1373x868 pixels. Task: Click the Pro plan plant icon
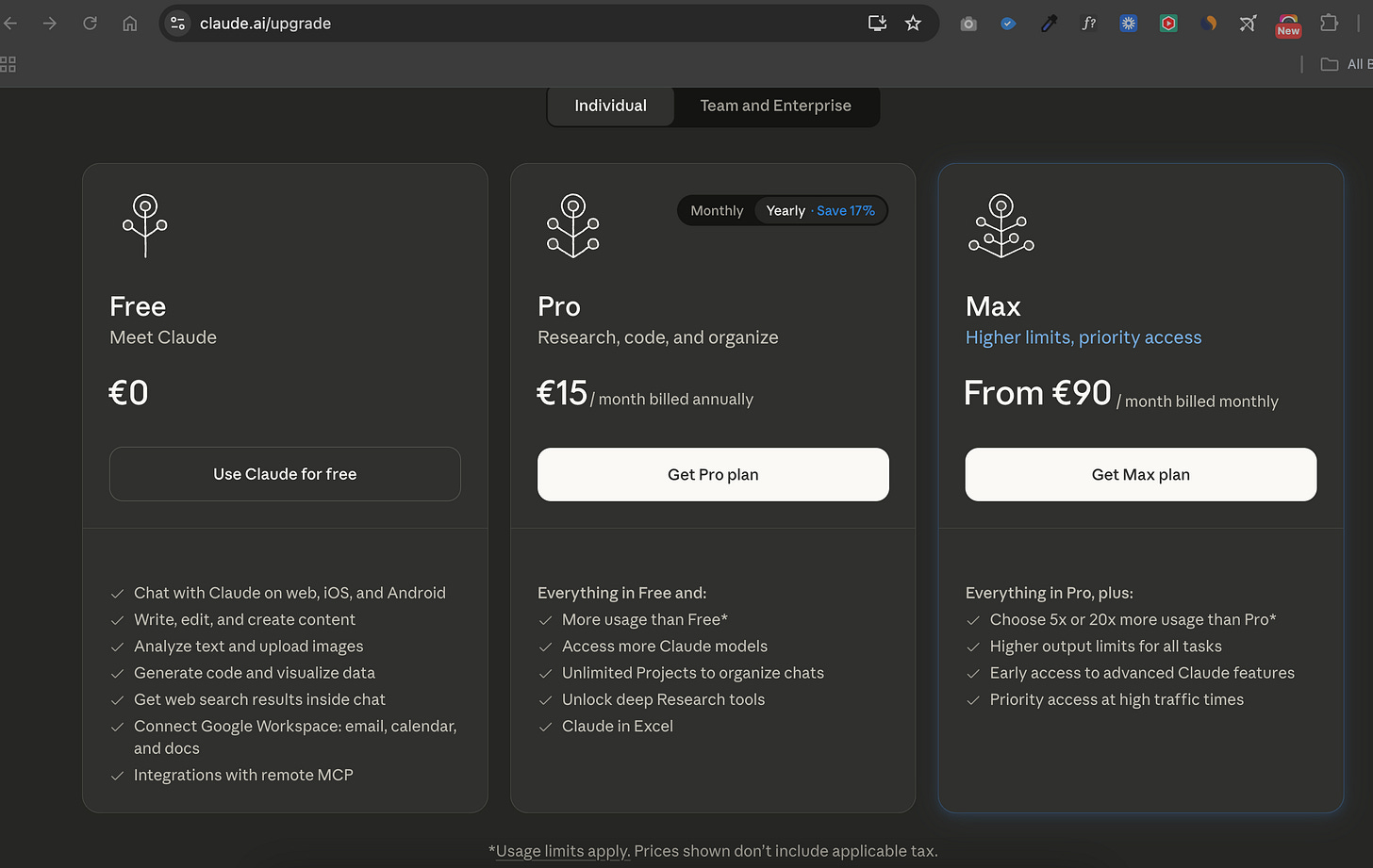tap(573, 225)
